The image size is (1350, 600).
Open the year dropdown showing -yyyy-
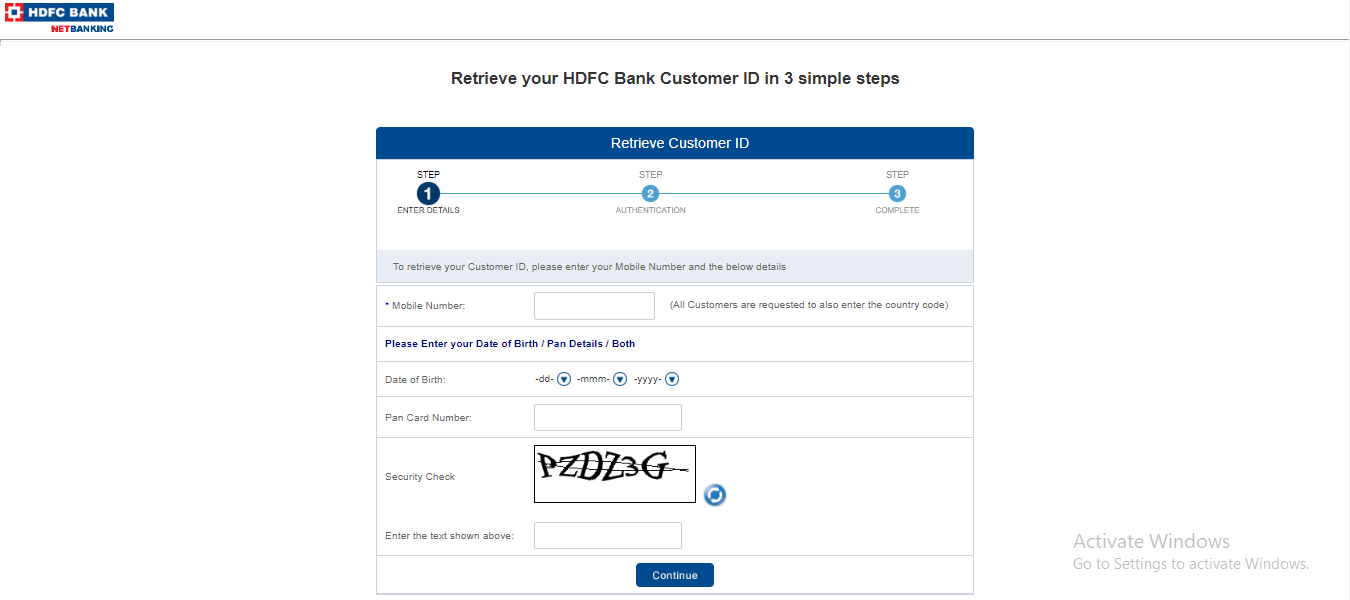pyautogui.click(x=671, y=379)
